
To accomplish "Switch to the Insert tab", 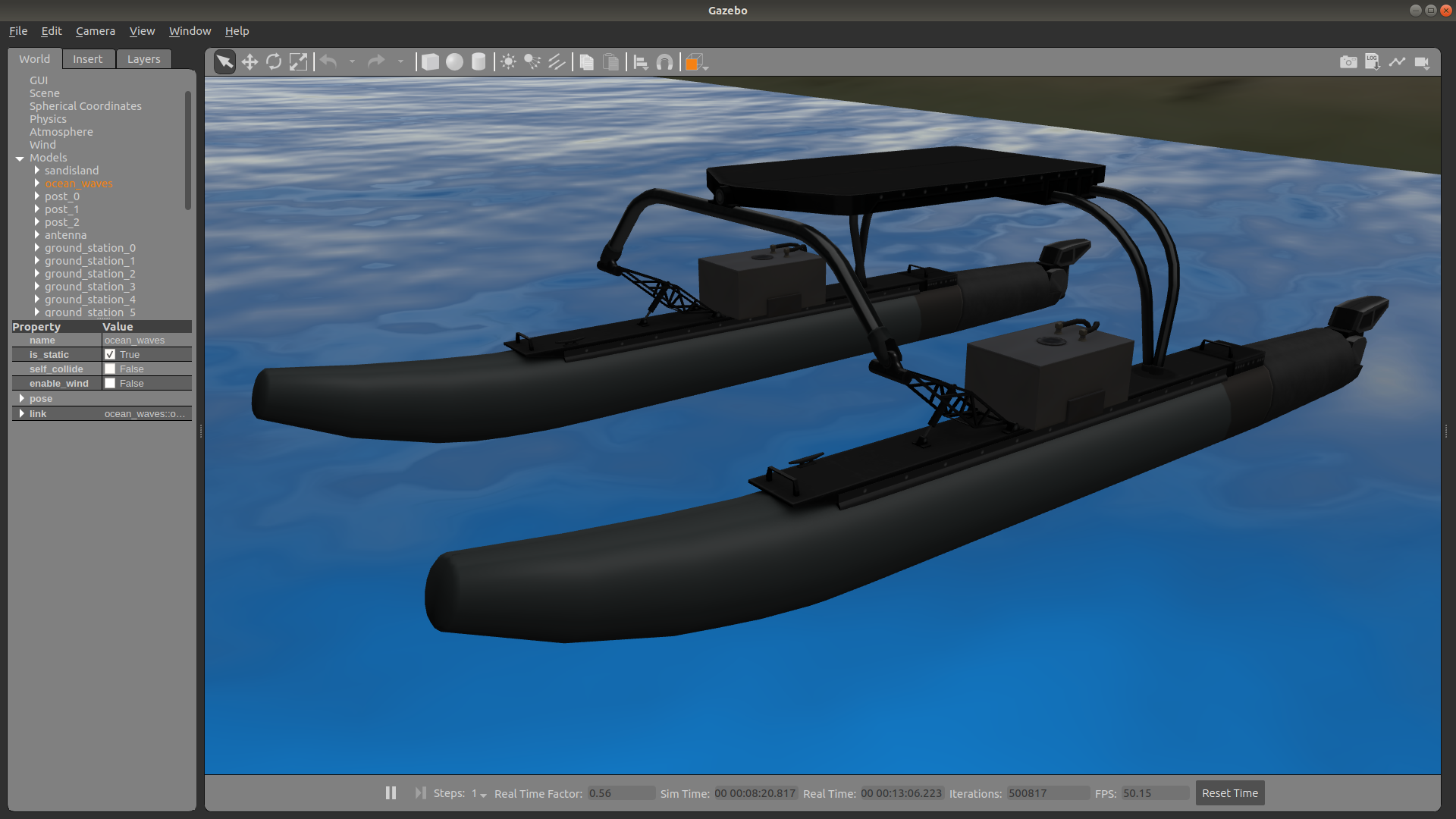I will click(x=88, y=59).
